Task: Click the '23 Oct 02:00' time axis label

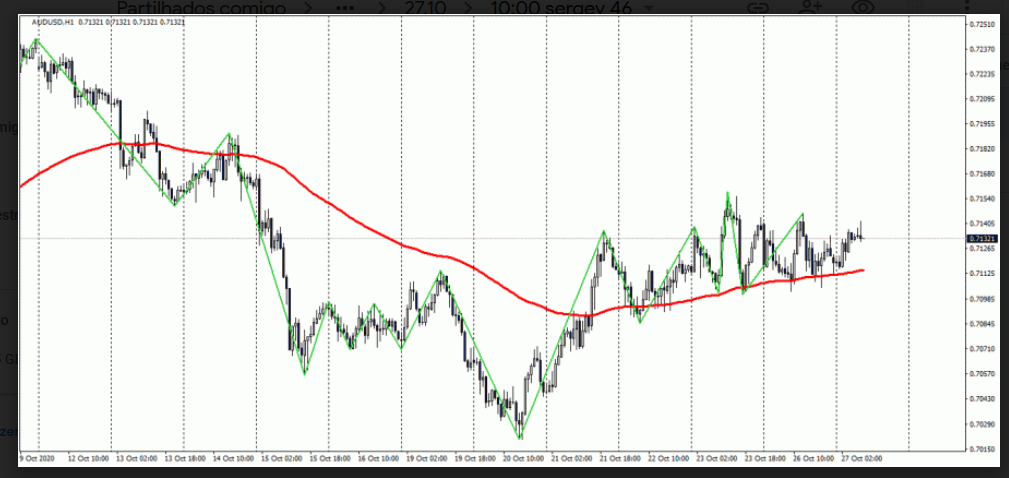Action: [715, 459]
